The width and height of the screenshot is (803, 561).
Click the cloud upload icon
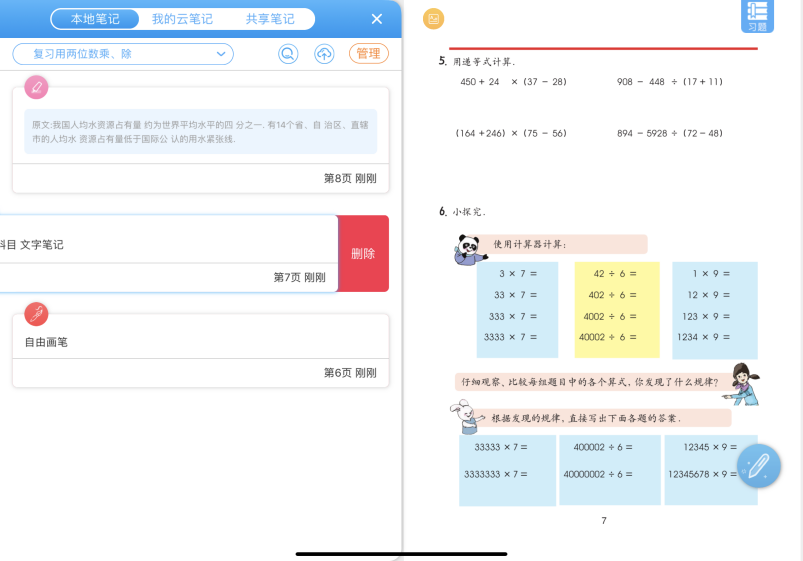pyautogui.click(x=324, y=54)
